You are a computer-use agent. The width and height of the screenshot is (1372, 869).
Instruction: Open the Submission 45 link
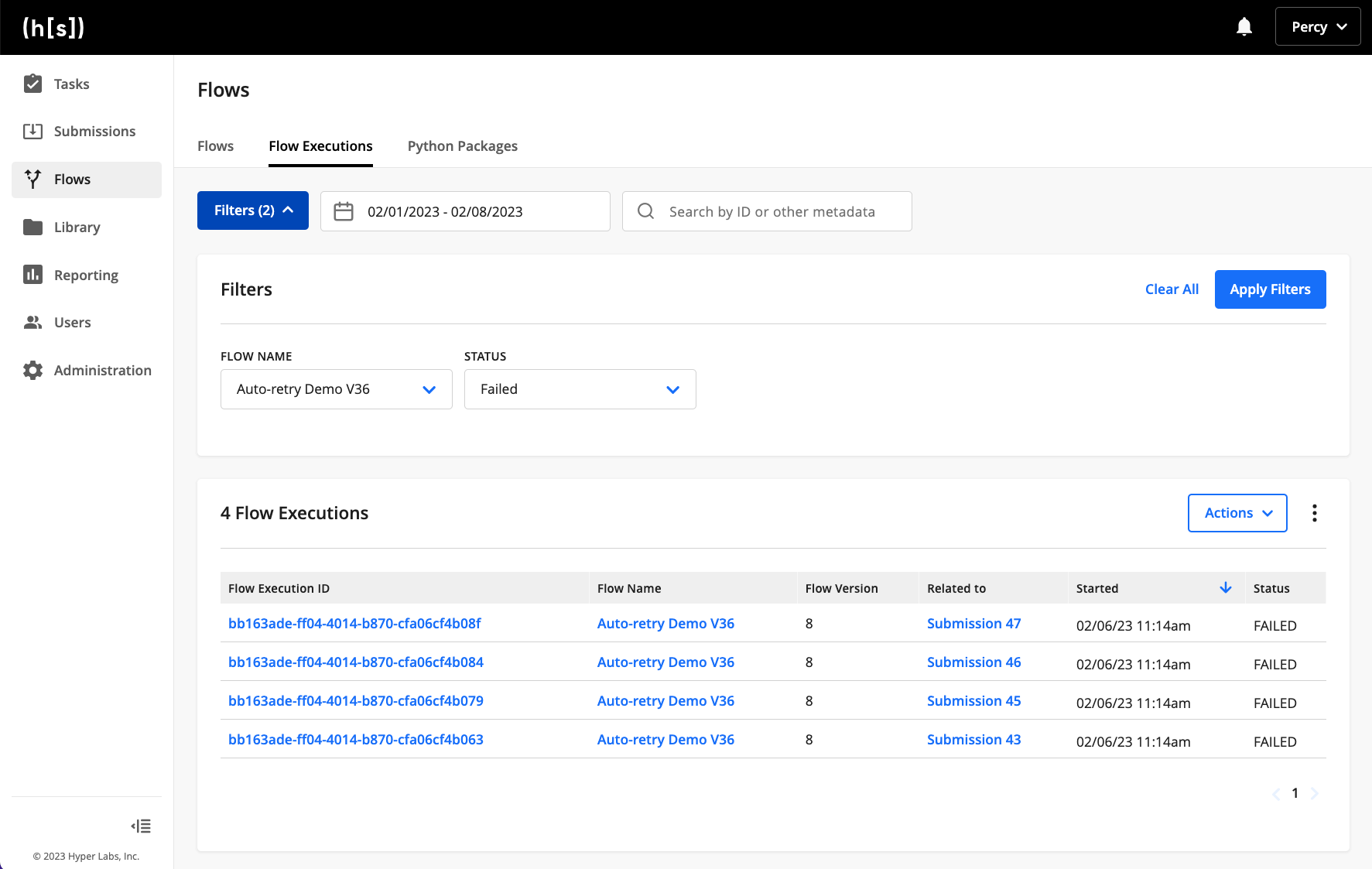pyautogui.click(x=973, y=701)
